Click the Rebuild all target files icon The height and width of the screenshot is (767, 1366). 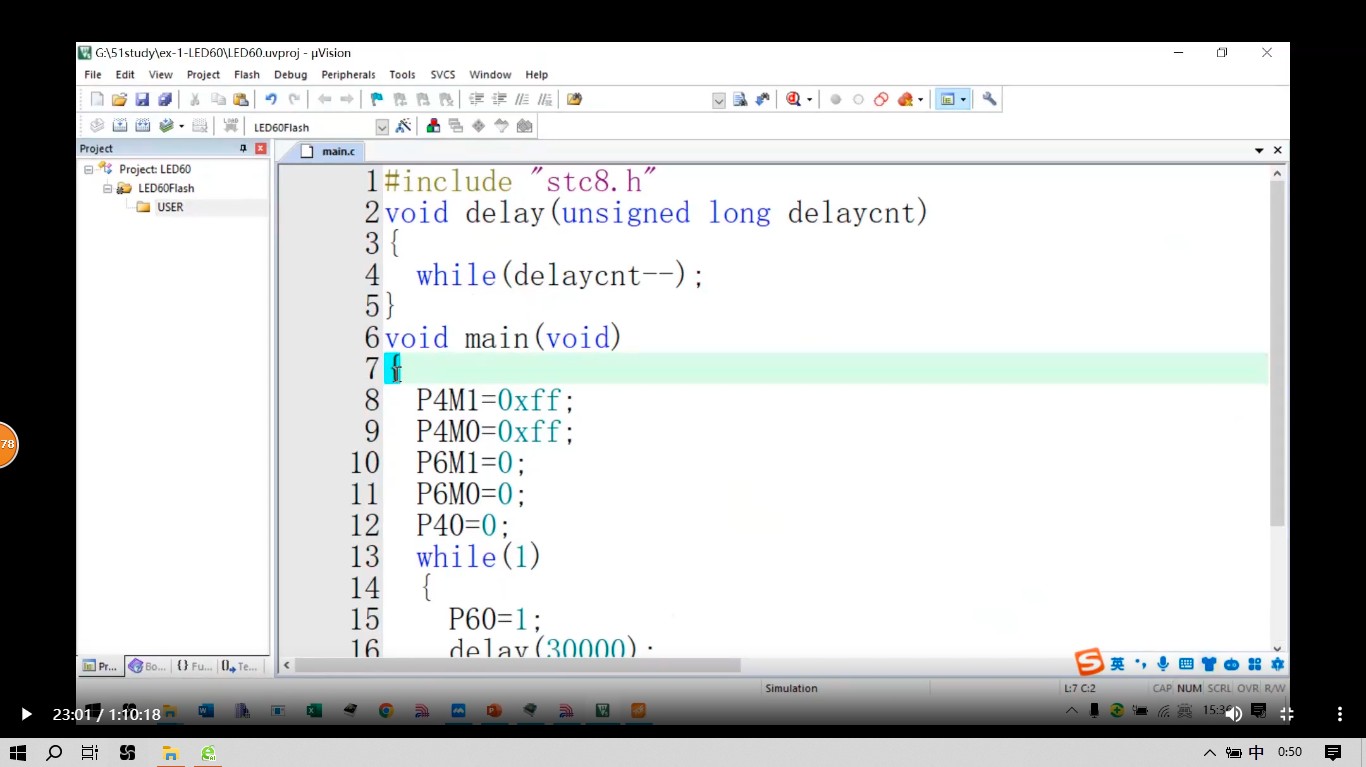point(143,126)
